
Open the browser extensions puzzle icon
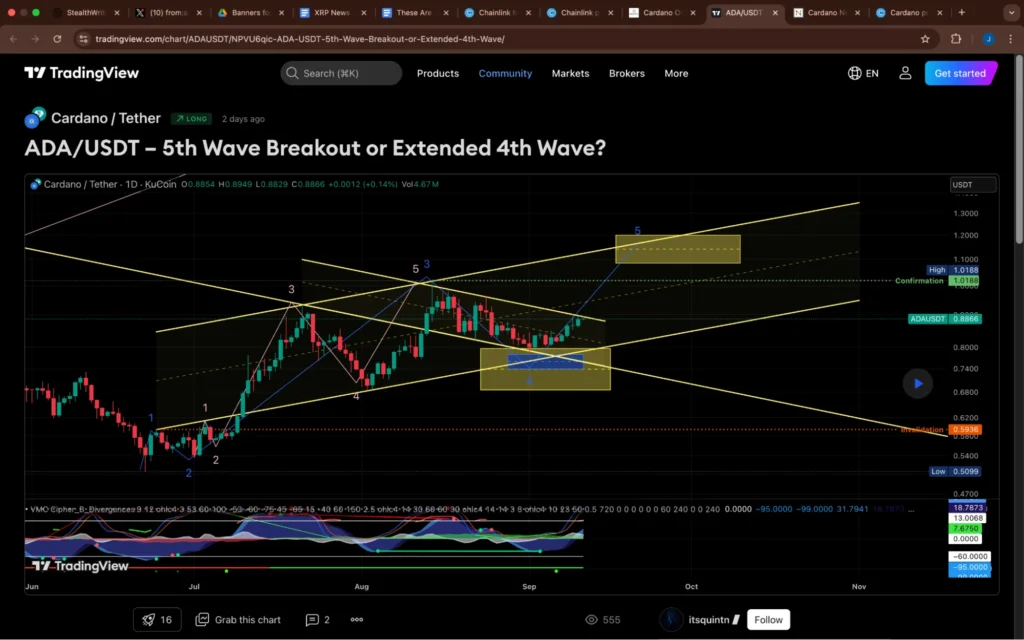pos(956,39)
